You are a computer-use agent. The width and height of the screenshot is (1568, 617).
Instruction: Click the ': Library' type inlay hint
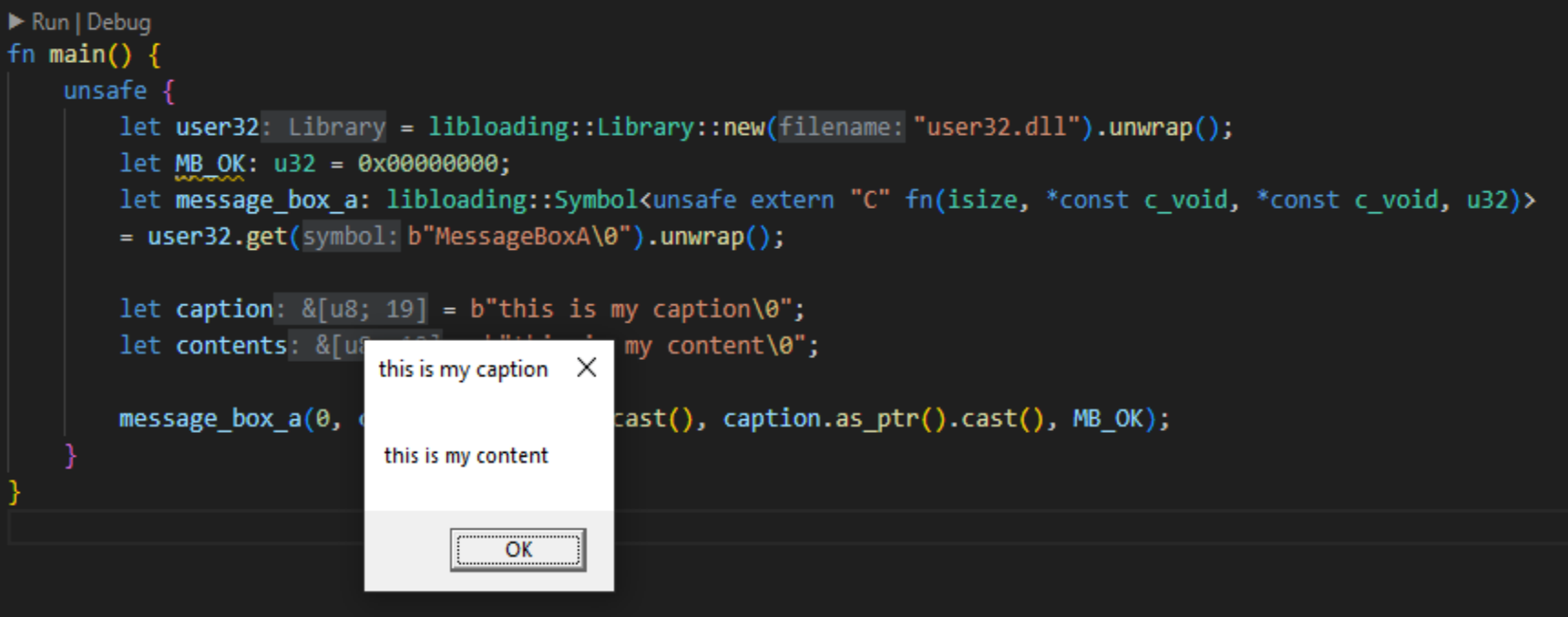324,127
